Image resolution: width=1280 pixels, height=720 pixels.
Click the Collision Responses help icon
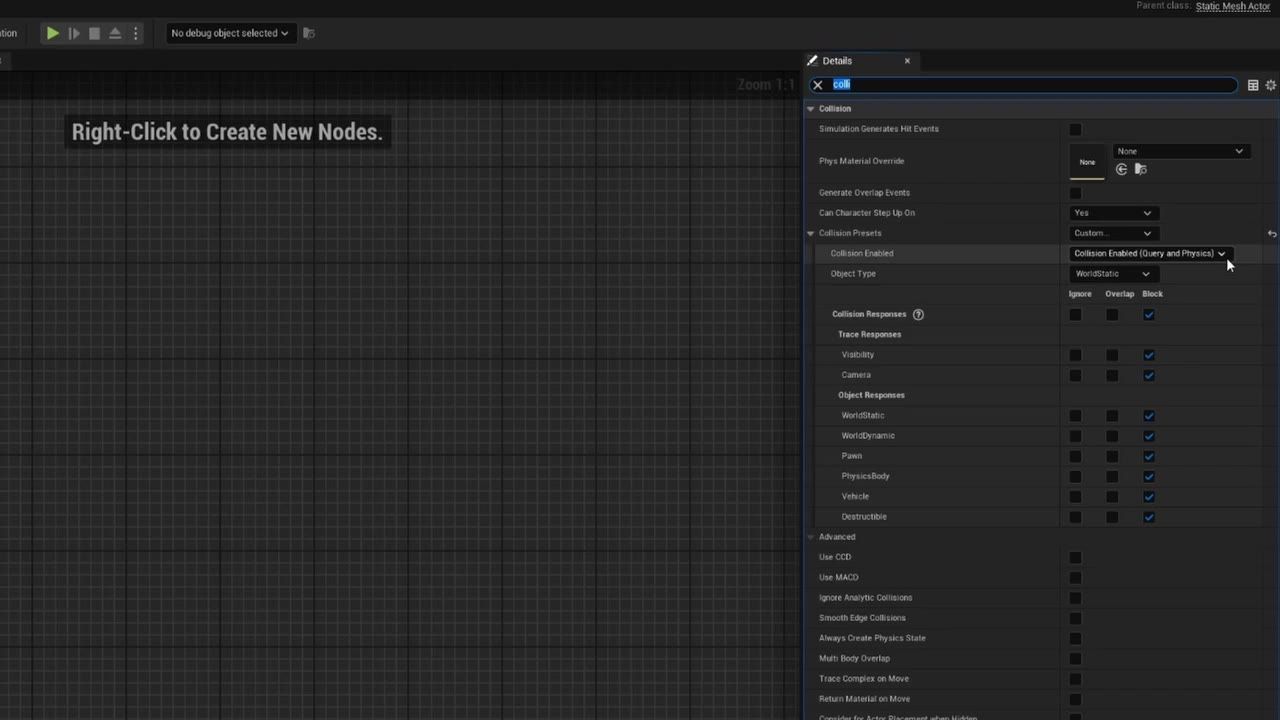coord(918,314)
